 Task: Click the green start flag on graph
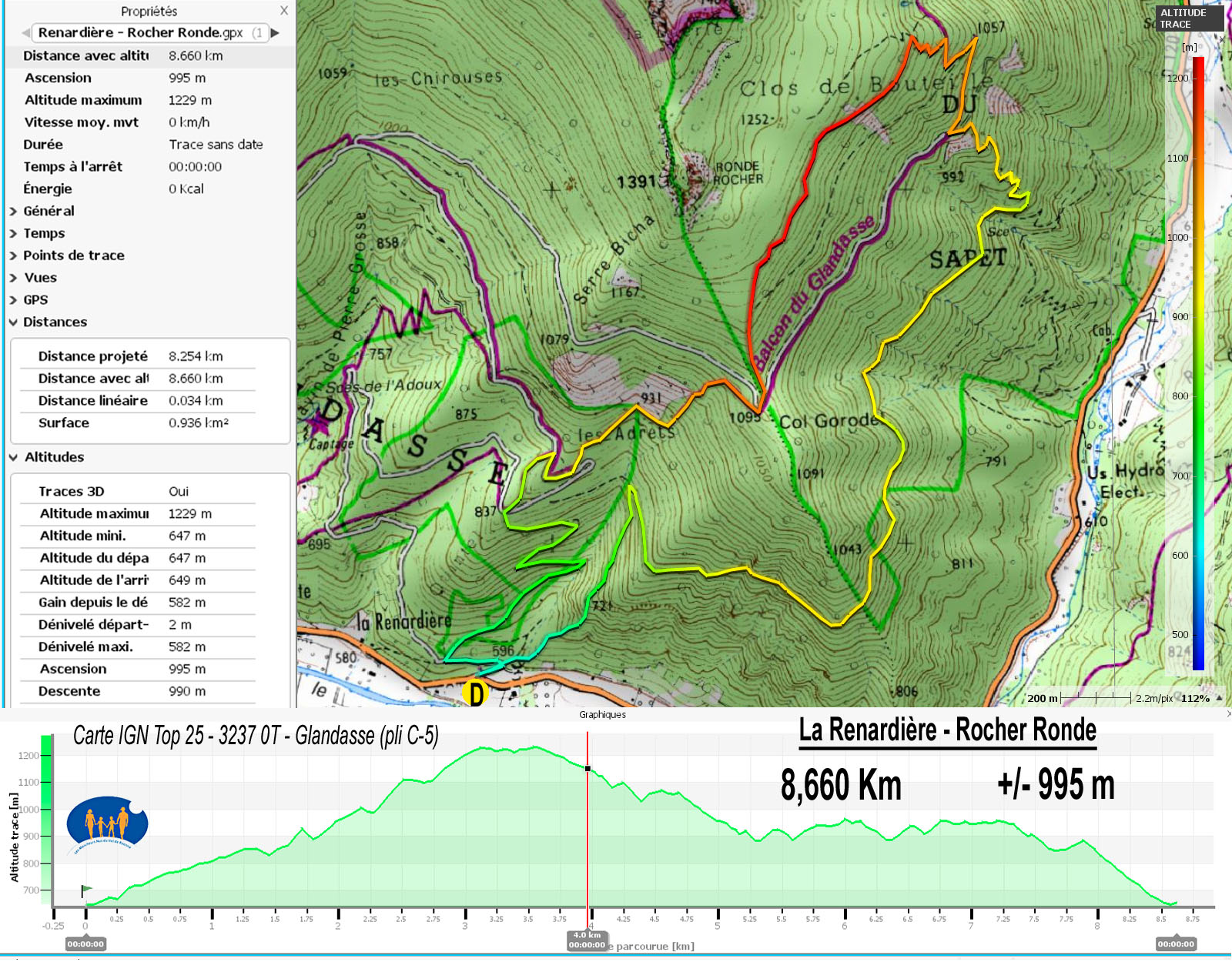[86, 891]
